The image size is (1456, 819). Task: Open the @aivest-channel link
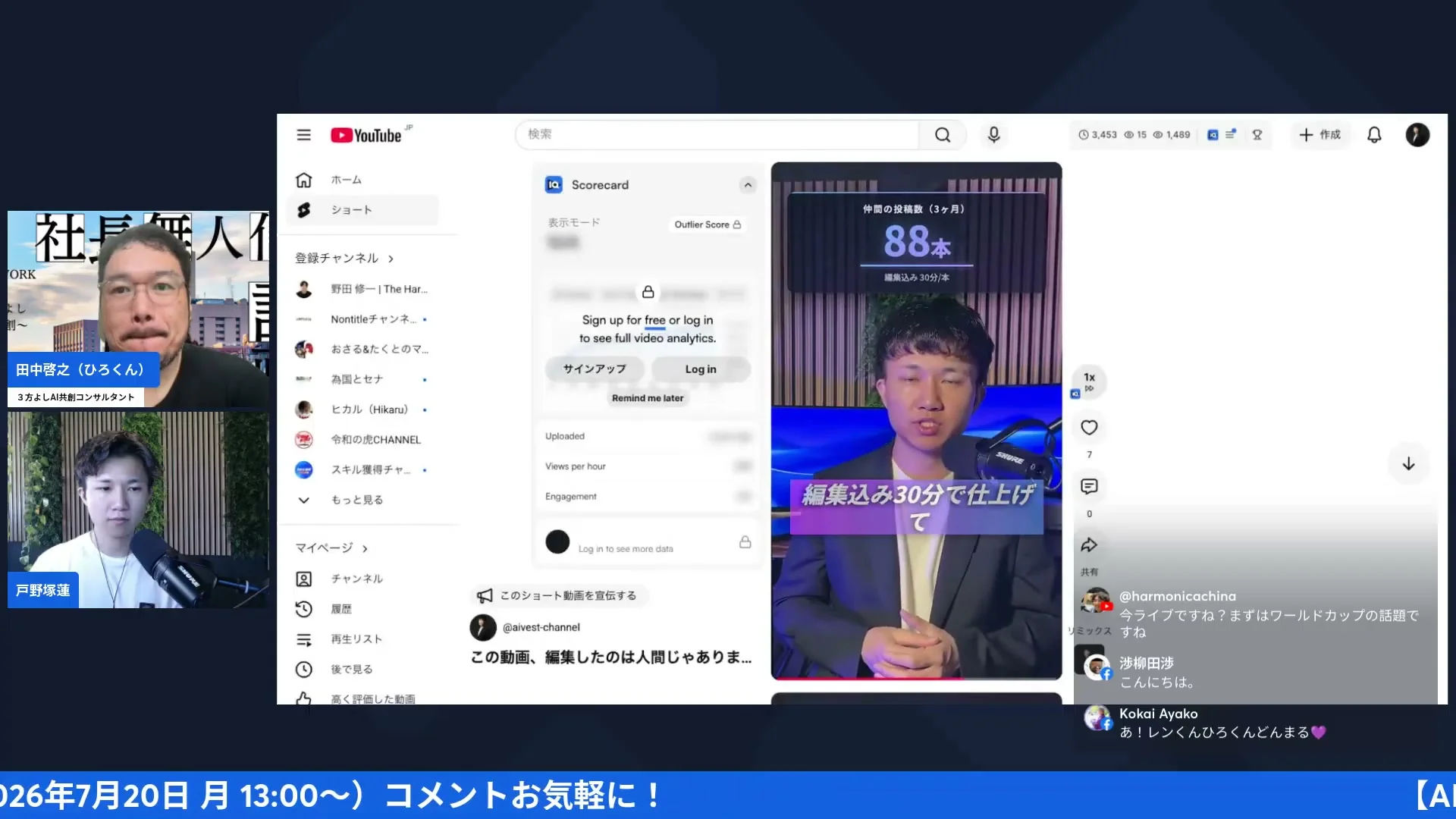tap(541, 628)
